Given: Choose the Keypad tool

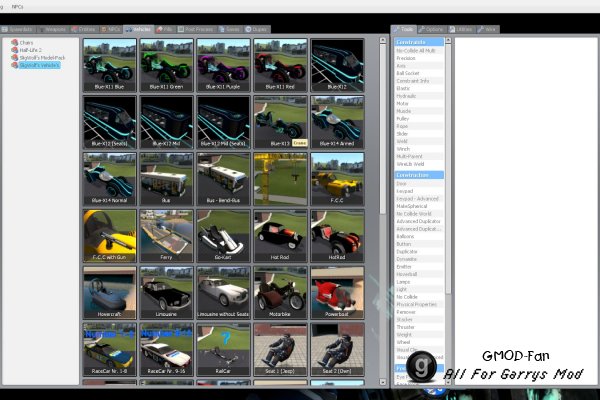Looking at the screenshot, I should pyautogui.click(x=419, y=191).
